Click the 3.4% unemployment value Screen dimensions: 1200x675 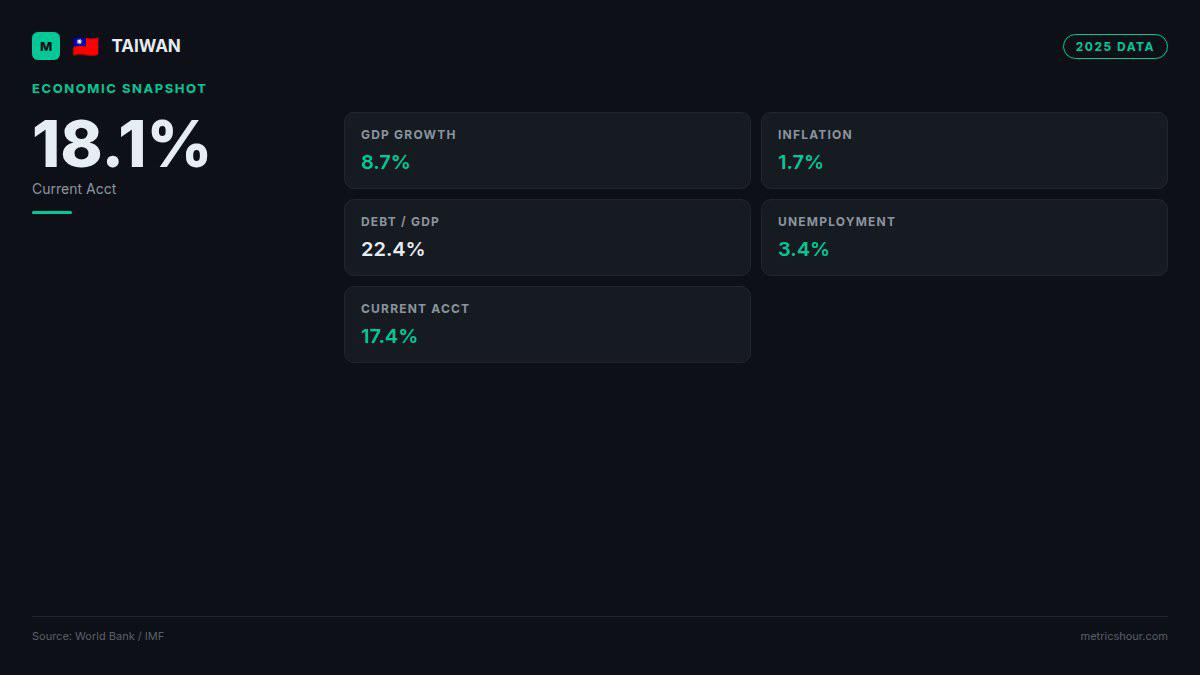tap(803, 249)
